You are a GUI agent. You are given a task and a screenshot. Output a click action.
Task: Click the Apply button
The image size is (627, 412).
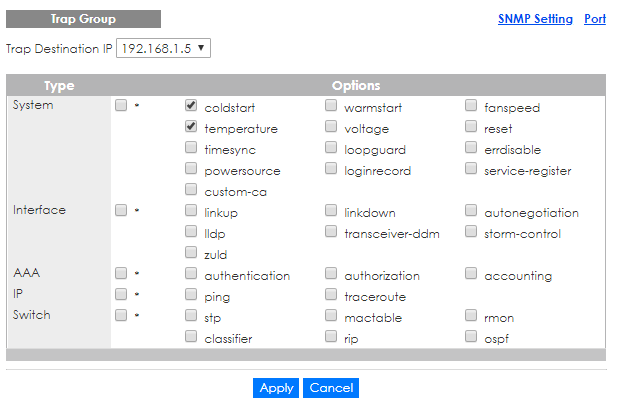[276, 388]
